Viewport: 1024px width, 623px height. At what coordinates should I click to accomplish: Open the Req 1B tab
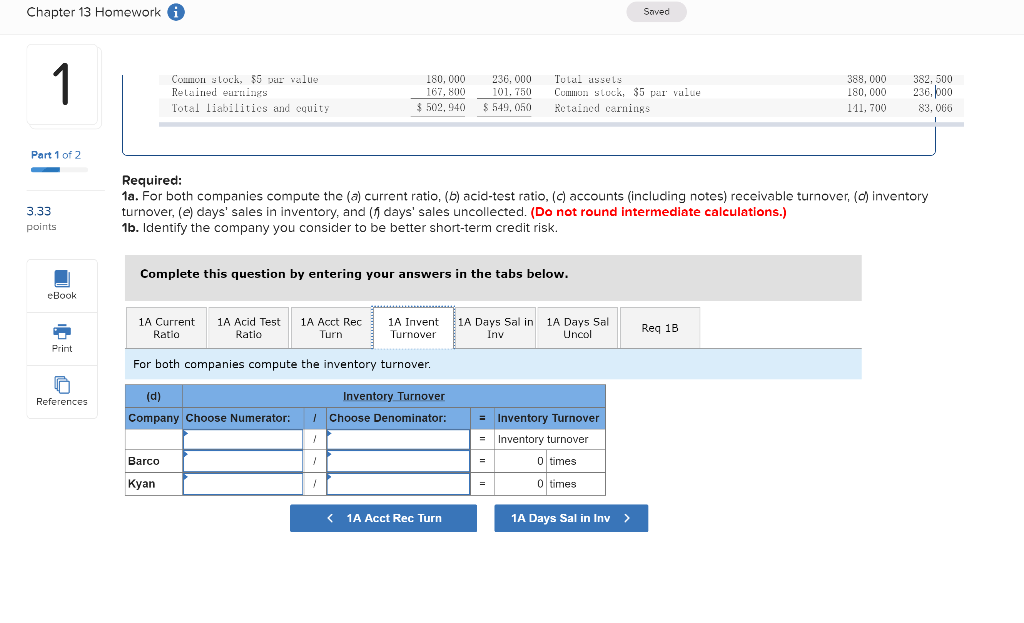tap(660, 328)
